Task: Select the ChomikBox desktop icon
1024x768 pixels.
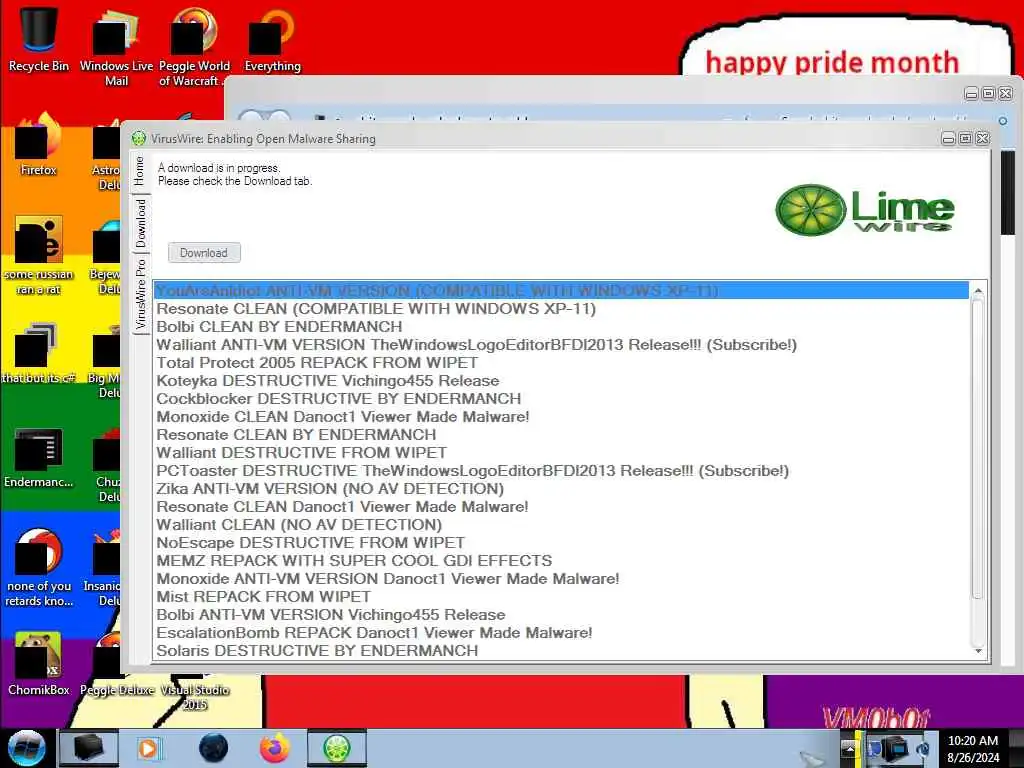Action: [39, 663]
